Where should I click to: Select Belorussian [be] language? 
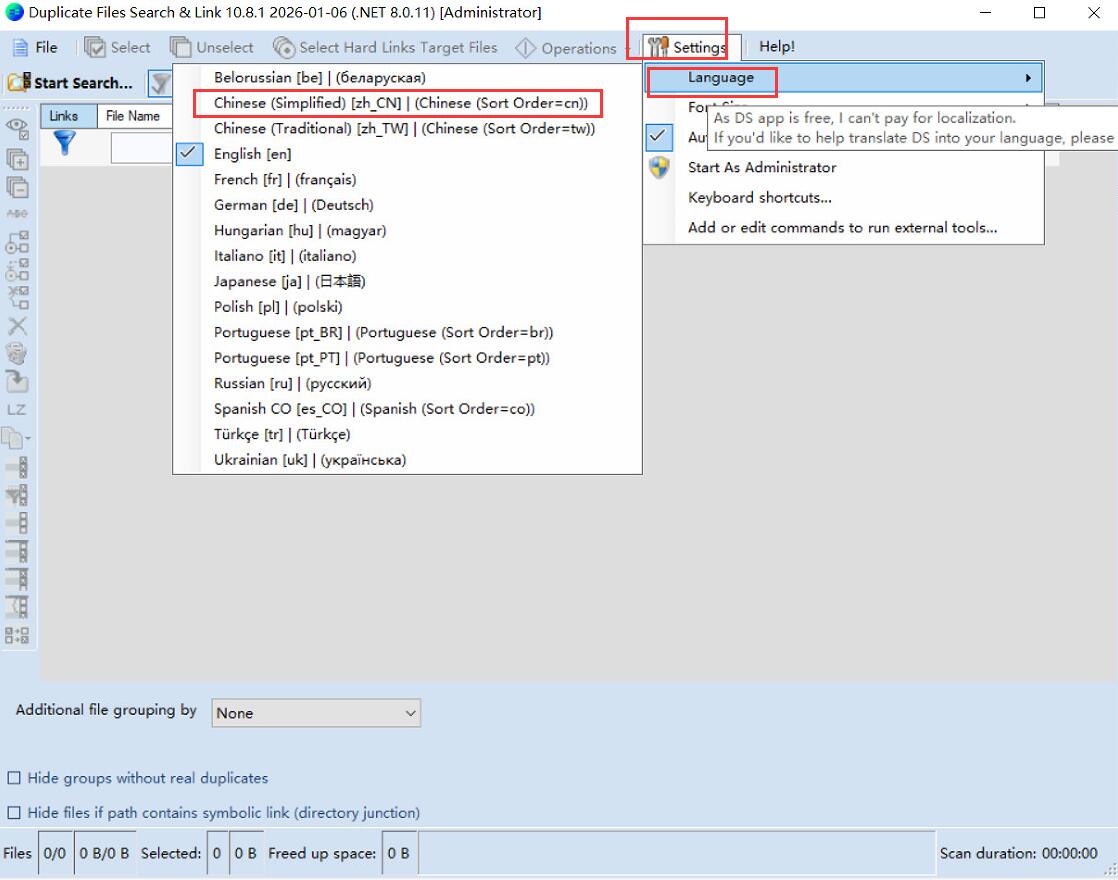tap(407, 78)
